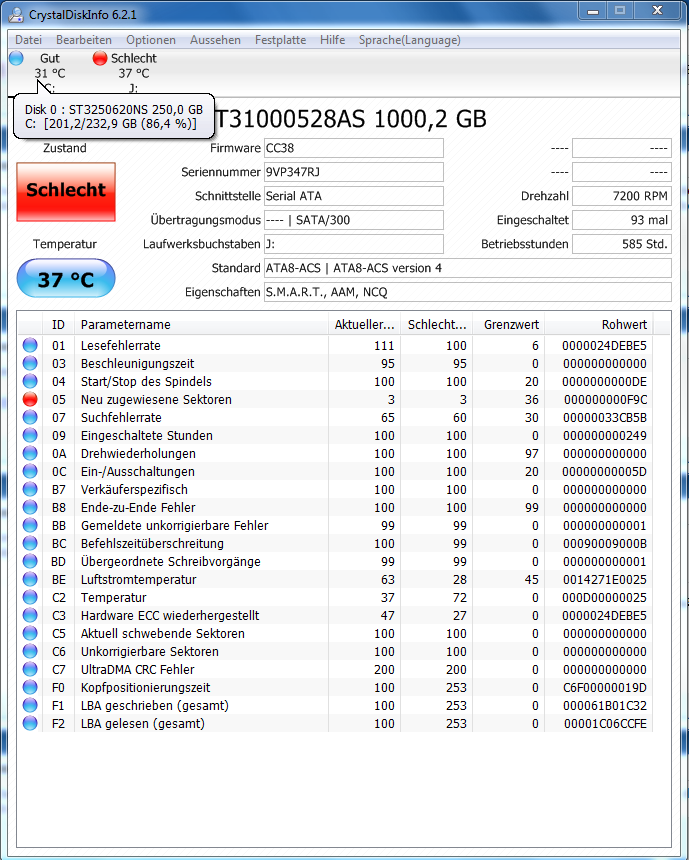
Task: Click the Drehzahl field 7200 RPM
Action: (x=622, y=196)
